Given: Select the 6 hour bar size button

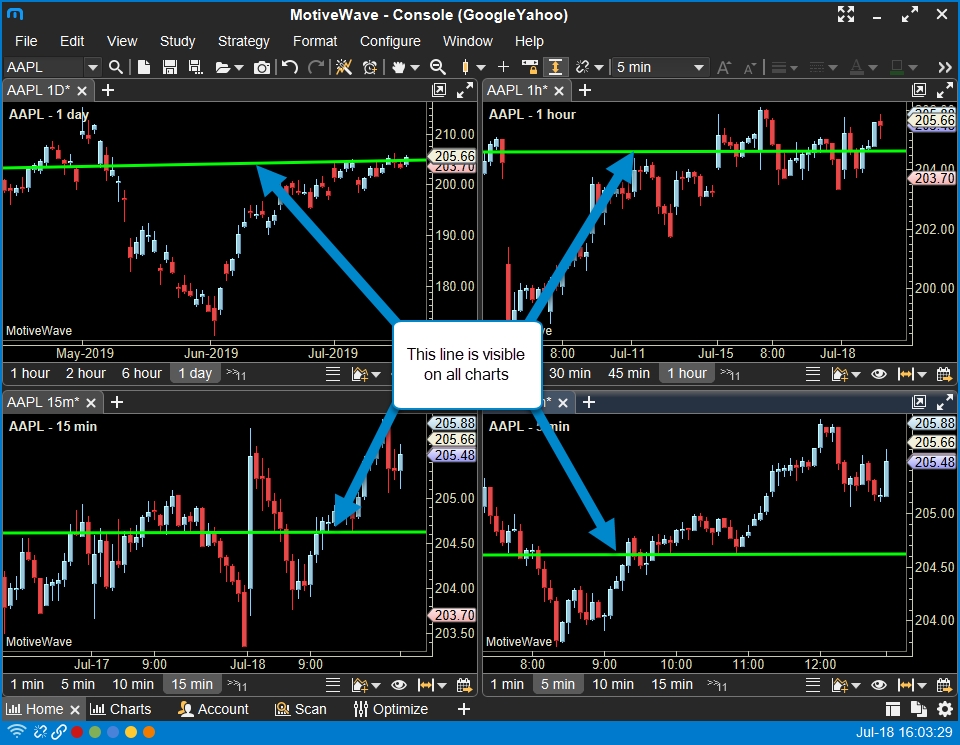Looking at the screenshot, I should (x=141, y=374).
